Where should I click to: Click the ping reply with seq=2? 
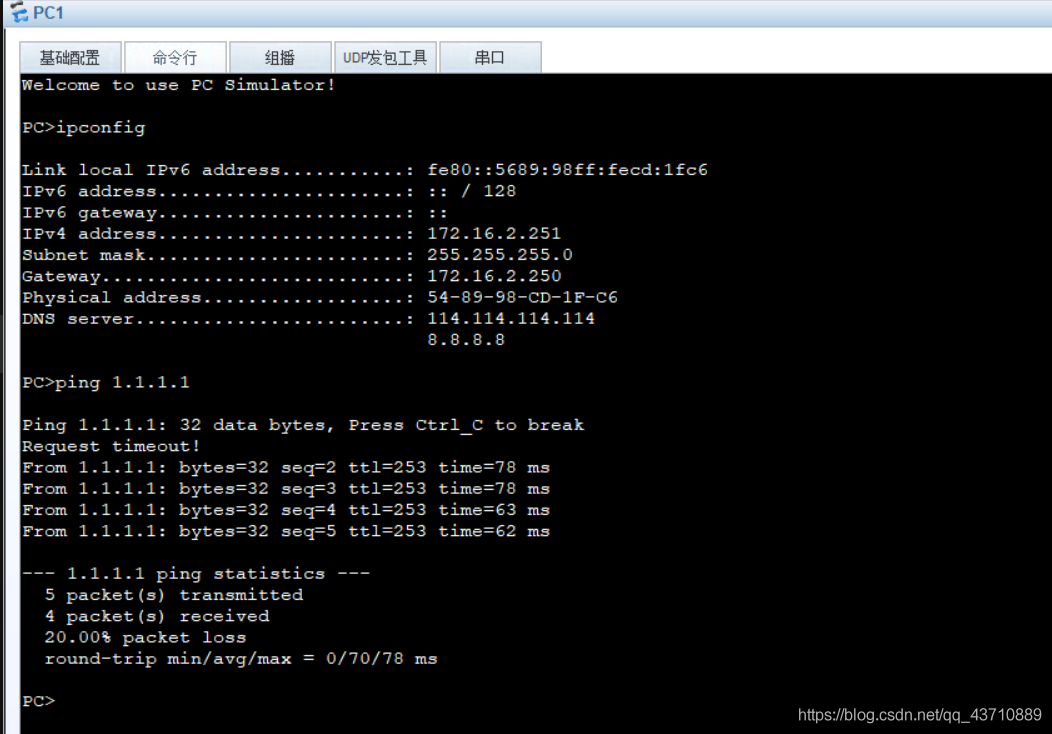[x=286, y=468]
